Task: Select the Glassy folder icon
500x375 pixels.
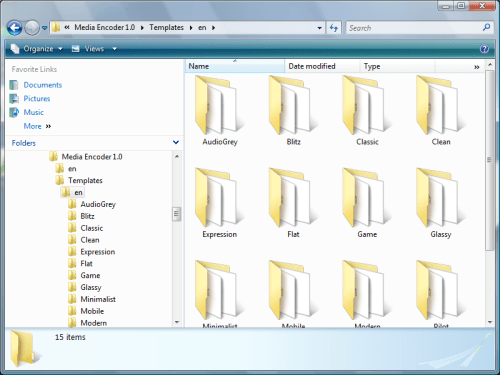Action: [441, 198]
